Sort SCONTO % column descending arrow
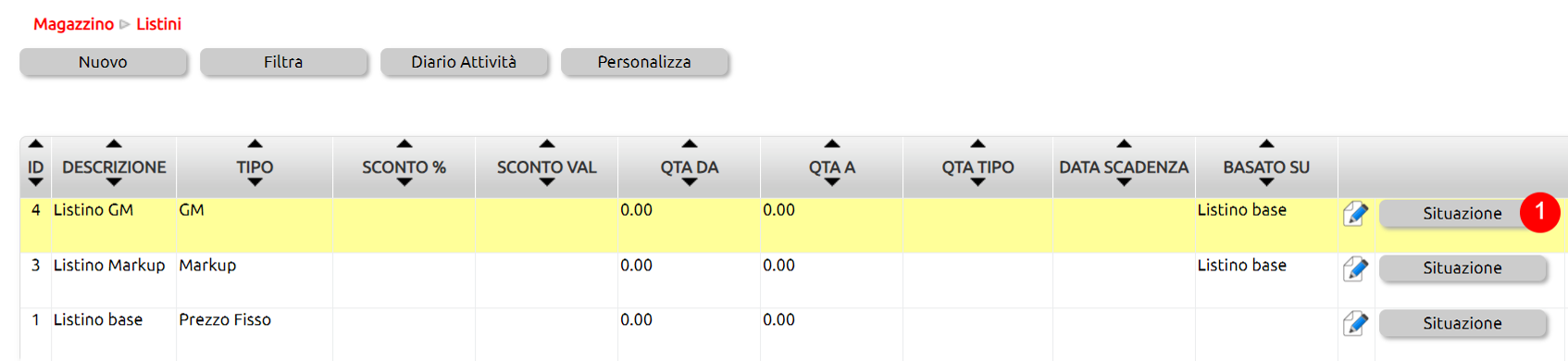Screen dimensions: 1568x361 404,182
